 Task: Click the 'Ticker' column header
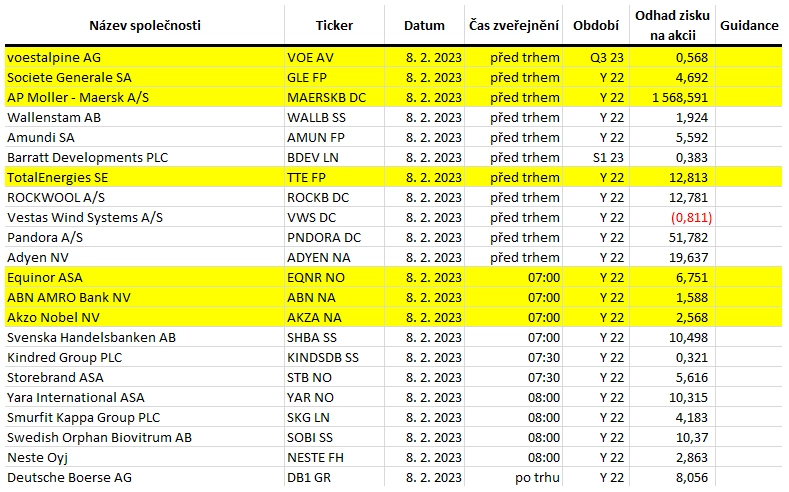pyautogui.click(x=334, y=26)
